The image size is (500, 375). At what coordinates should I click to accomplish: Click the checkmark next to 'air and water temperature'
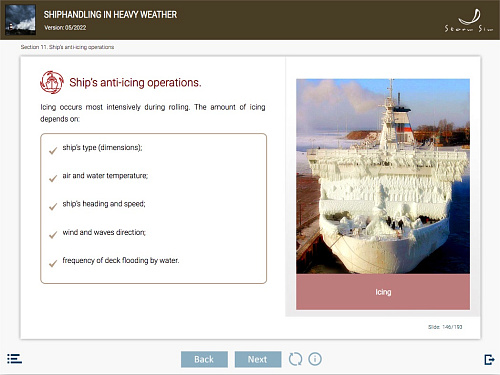[53, 179]
